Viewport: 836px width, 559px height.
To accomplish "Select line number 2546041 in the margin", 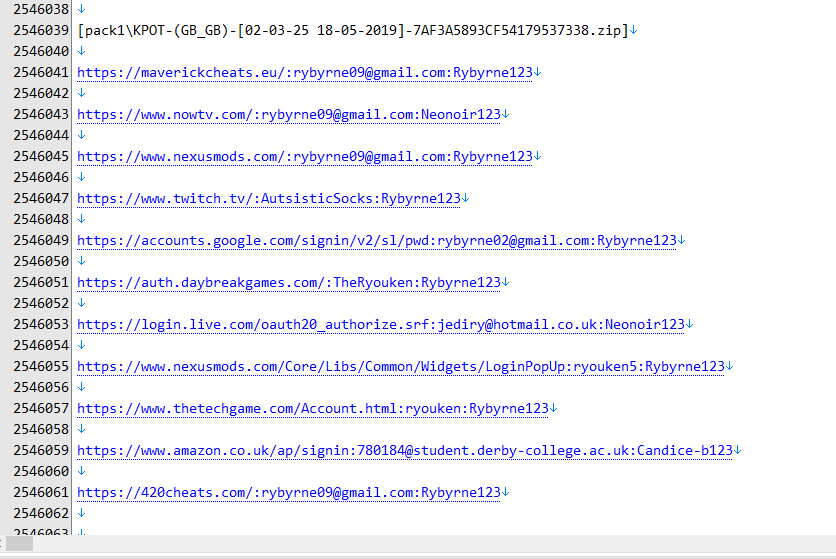I will pos(41,73).
